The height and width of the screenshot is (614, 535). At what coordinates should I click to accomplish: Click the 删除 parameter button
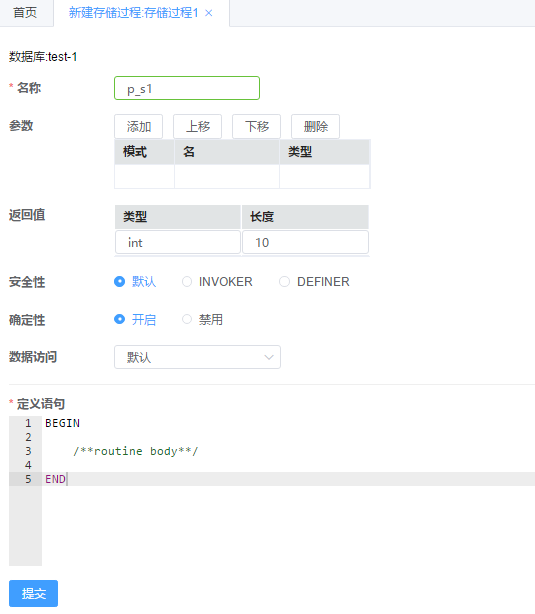[x=315, y=126]
